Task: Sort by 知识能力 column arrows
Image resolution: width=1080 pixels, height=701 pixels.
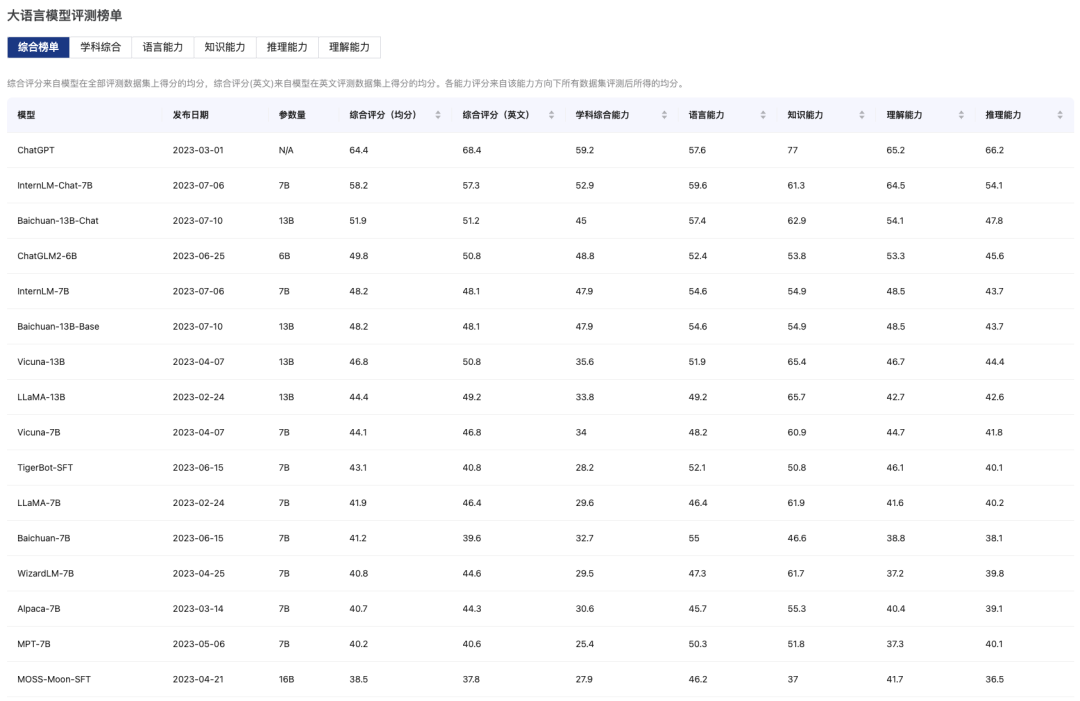Action: [x=862, y=115]
